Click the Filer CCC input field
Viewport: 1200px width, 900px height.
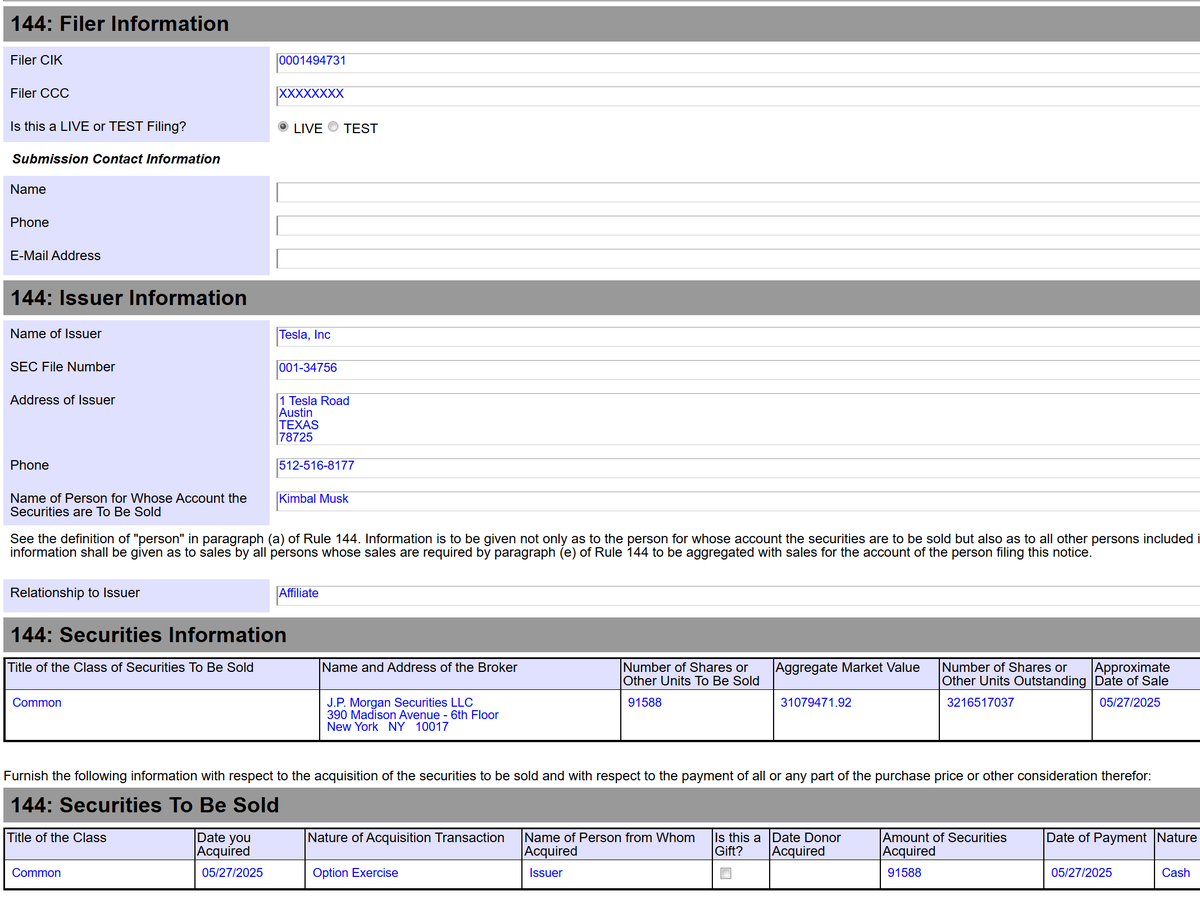(738, 94)
